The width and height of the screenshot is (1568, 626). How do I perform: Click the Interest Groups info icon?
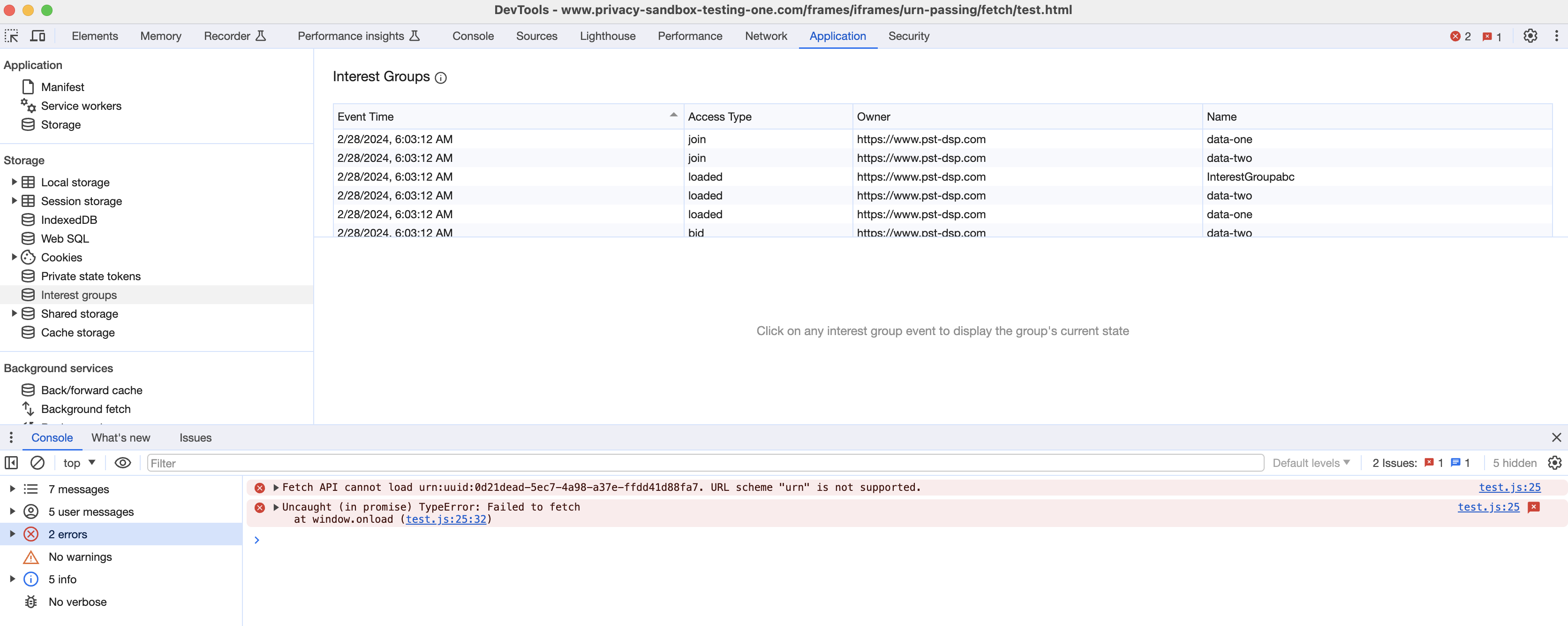[441, 77]
